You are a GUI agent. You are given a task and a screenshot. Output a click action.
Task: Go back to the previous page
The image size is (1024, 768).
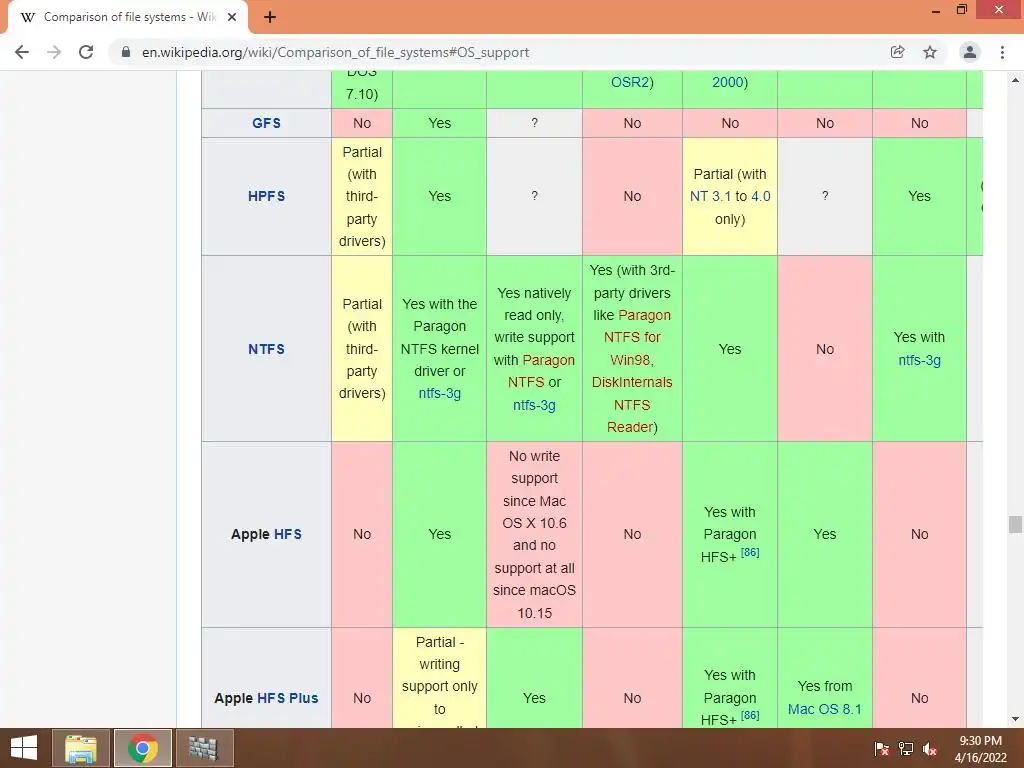point(22,52)
